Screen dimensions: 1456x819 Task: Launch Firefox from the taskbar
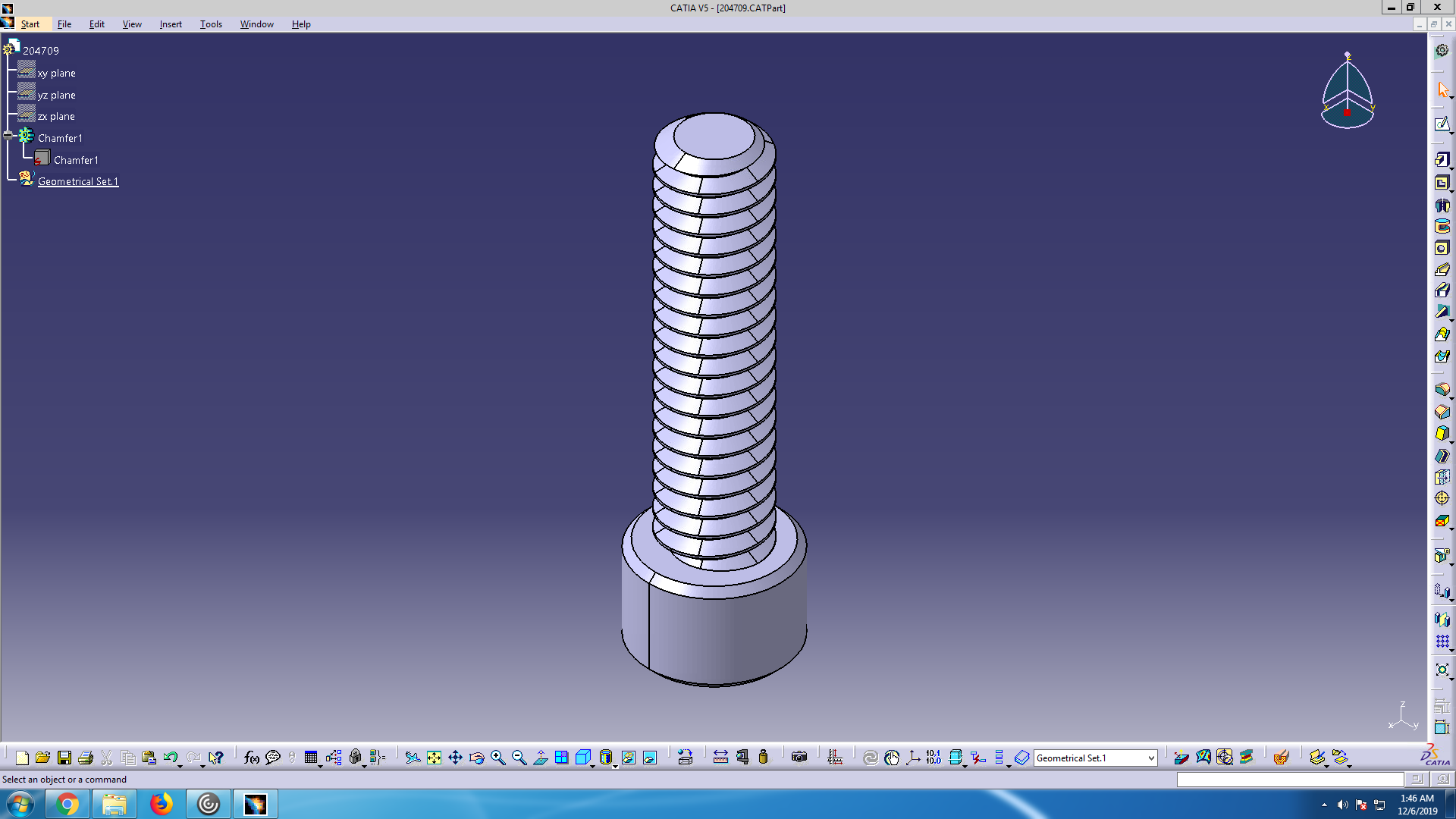[161, 804]
